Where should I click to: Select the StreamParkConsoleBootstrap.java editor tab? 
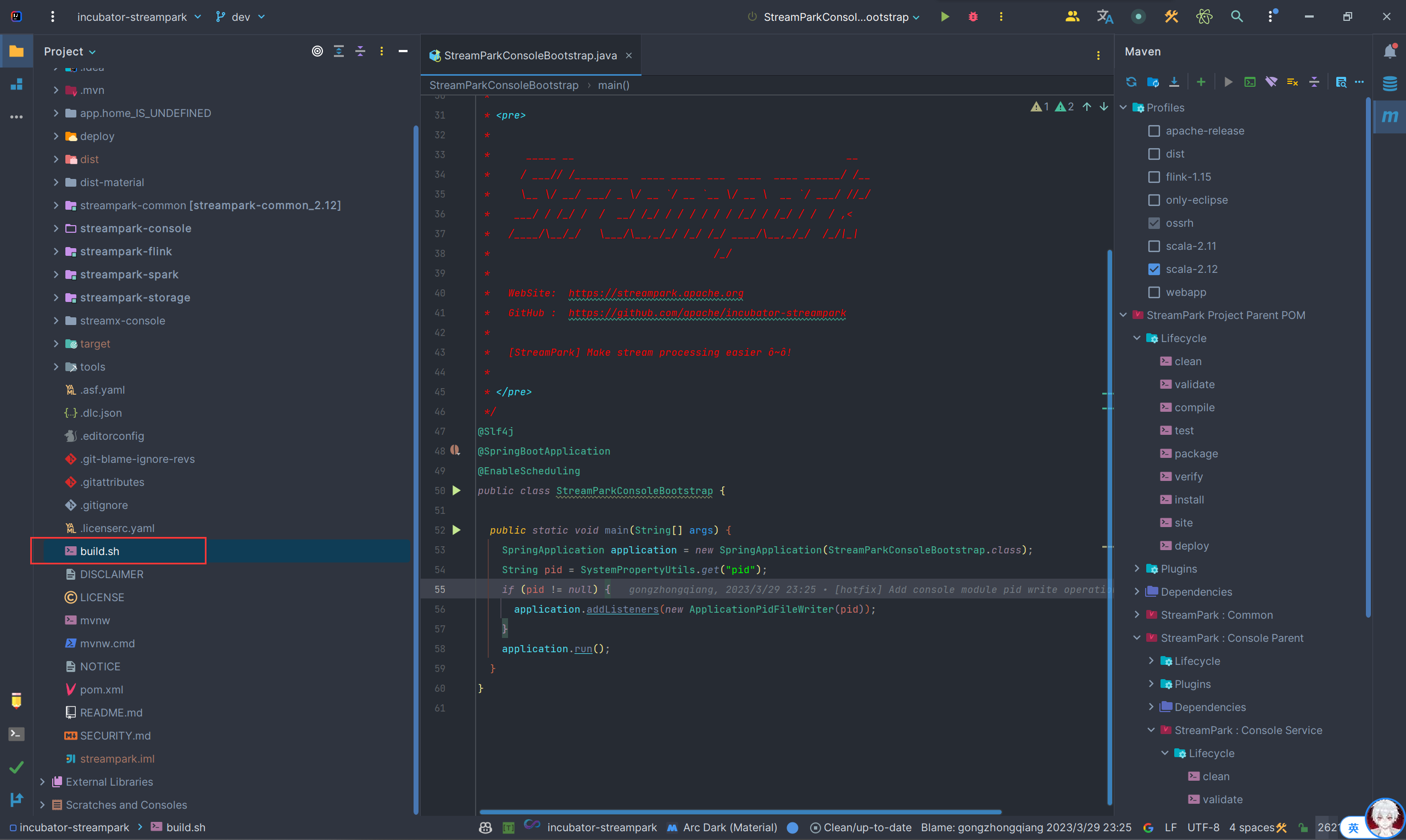click(x=529, y=55)
